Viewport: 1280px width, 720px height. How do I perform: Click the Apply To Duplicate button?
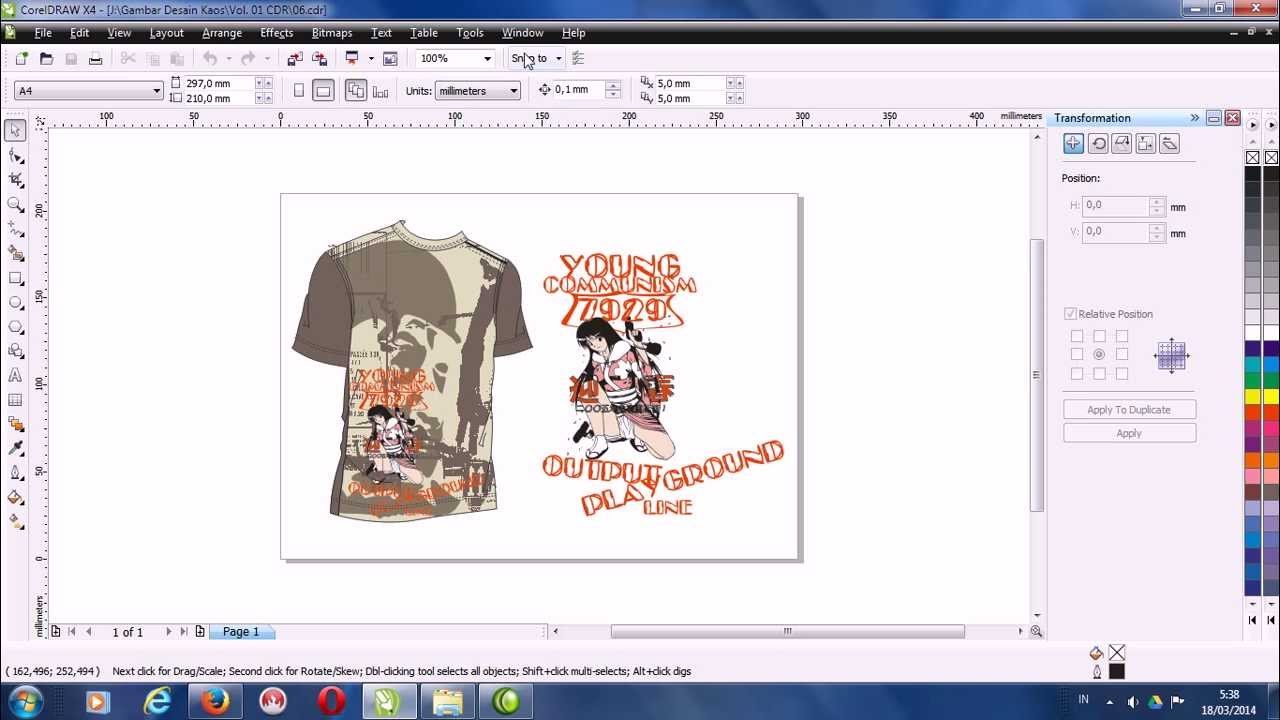point(1129,410)
